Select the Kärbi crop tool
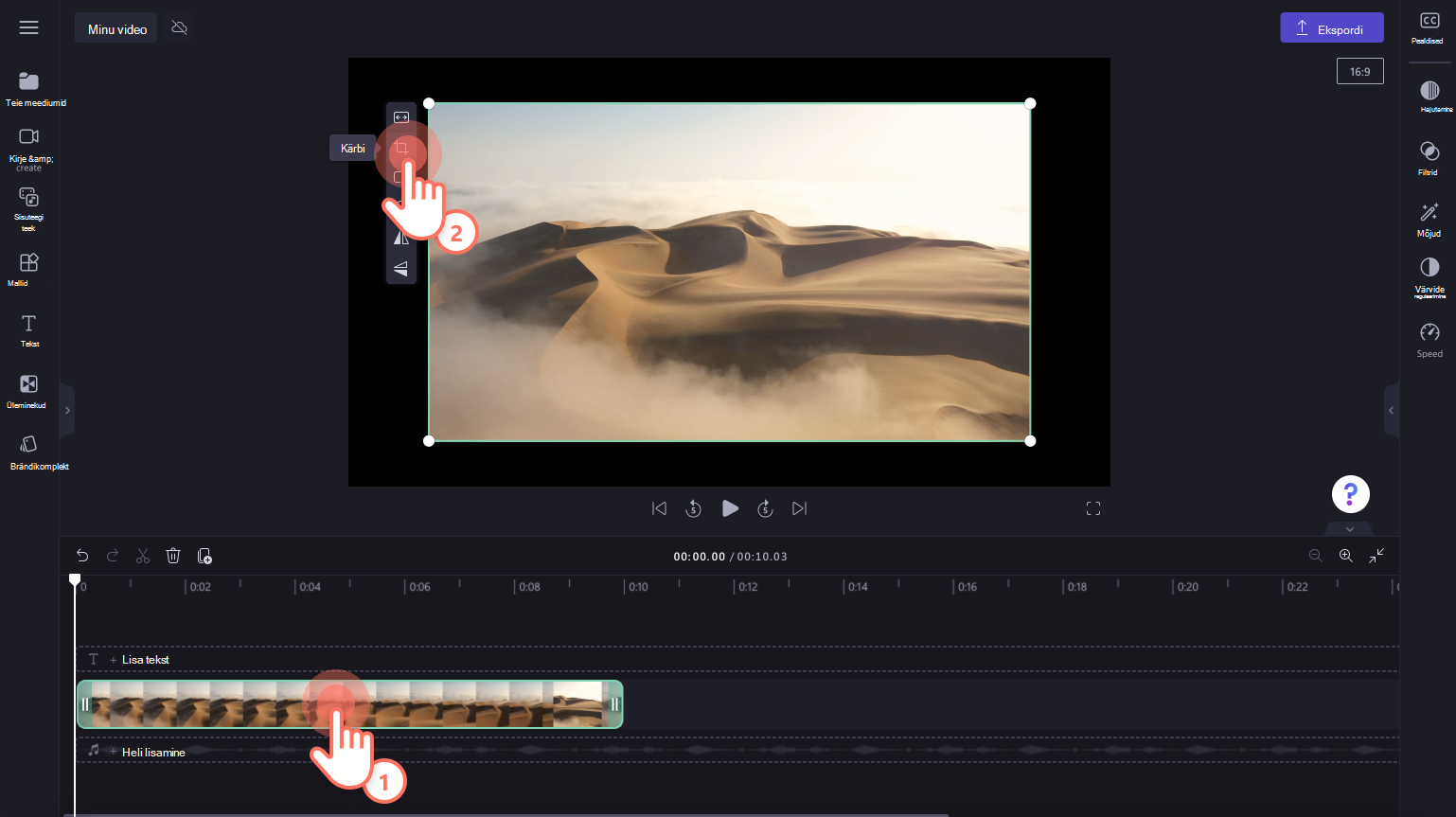The height and width of the screenshot is (817, 1456). [x=401, y=148]
